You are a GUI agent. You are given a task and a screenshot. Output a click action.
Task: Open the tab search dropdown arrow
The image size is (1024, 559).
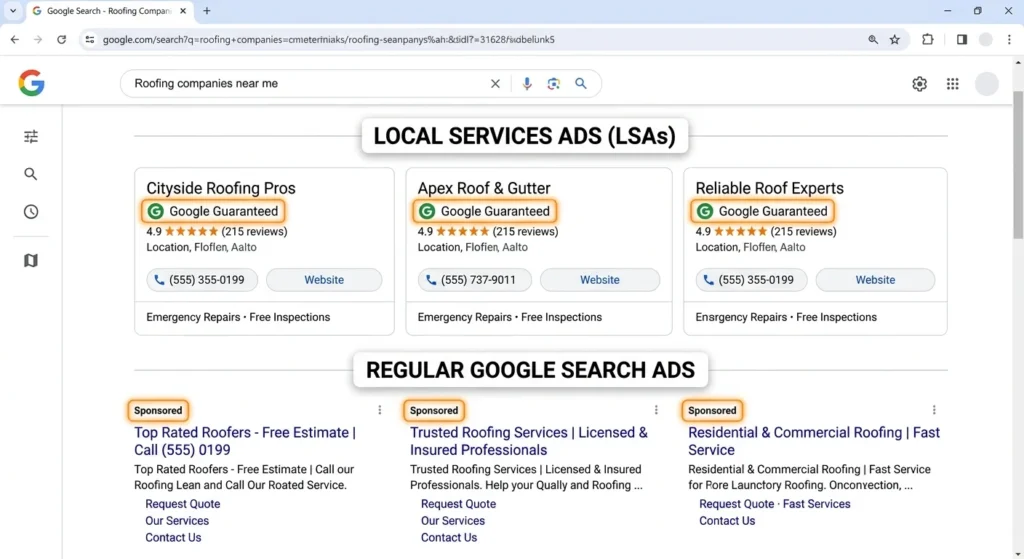pyautogui.click(x=12, y=10)
